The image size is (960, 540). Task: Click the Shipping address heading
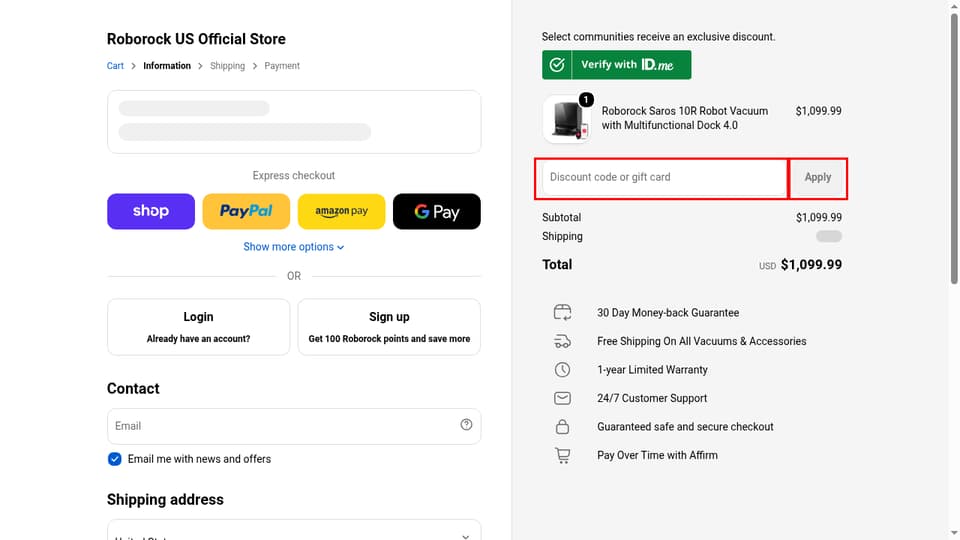click(165, 500)
